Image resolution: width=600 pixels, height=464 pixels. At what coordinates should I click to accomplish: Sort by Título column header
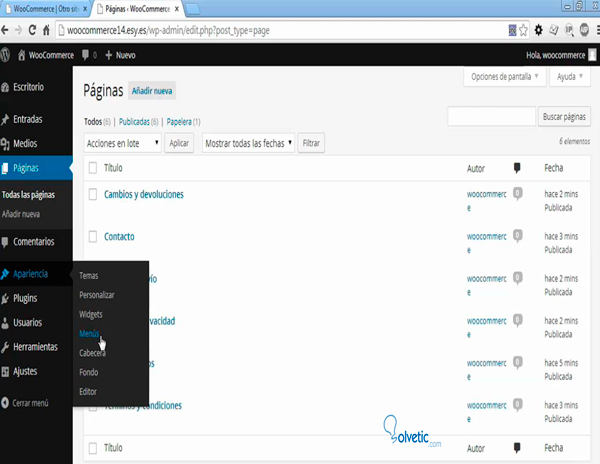113,168
